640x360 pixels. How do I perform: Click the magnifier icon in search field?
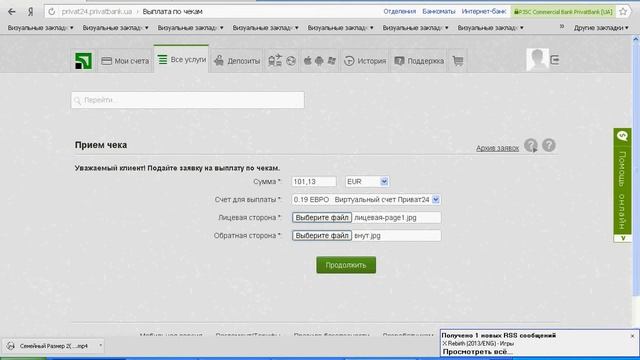tap(78, 100)
